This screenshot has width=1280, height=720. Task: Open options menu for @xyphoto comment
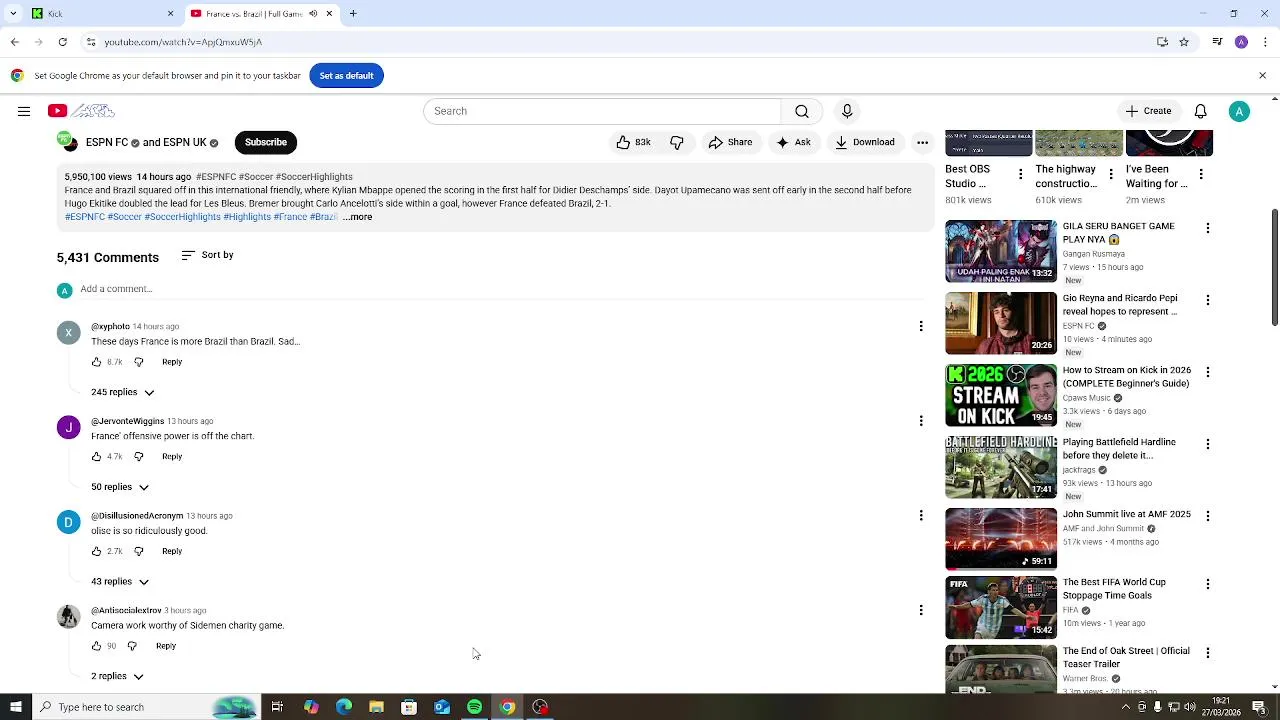tap(921, 326)
